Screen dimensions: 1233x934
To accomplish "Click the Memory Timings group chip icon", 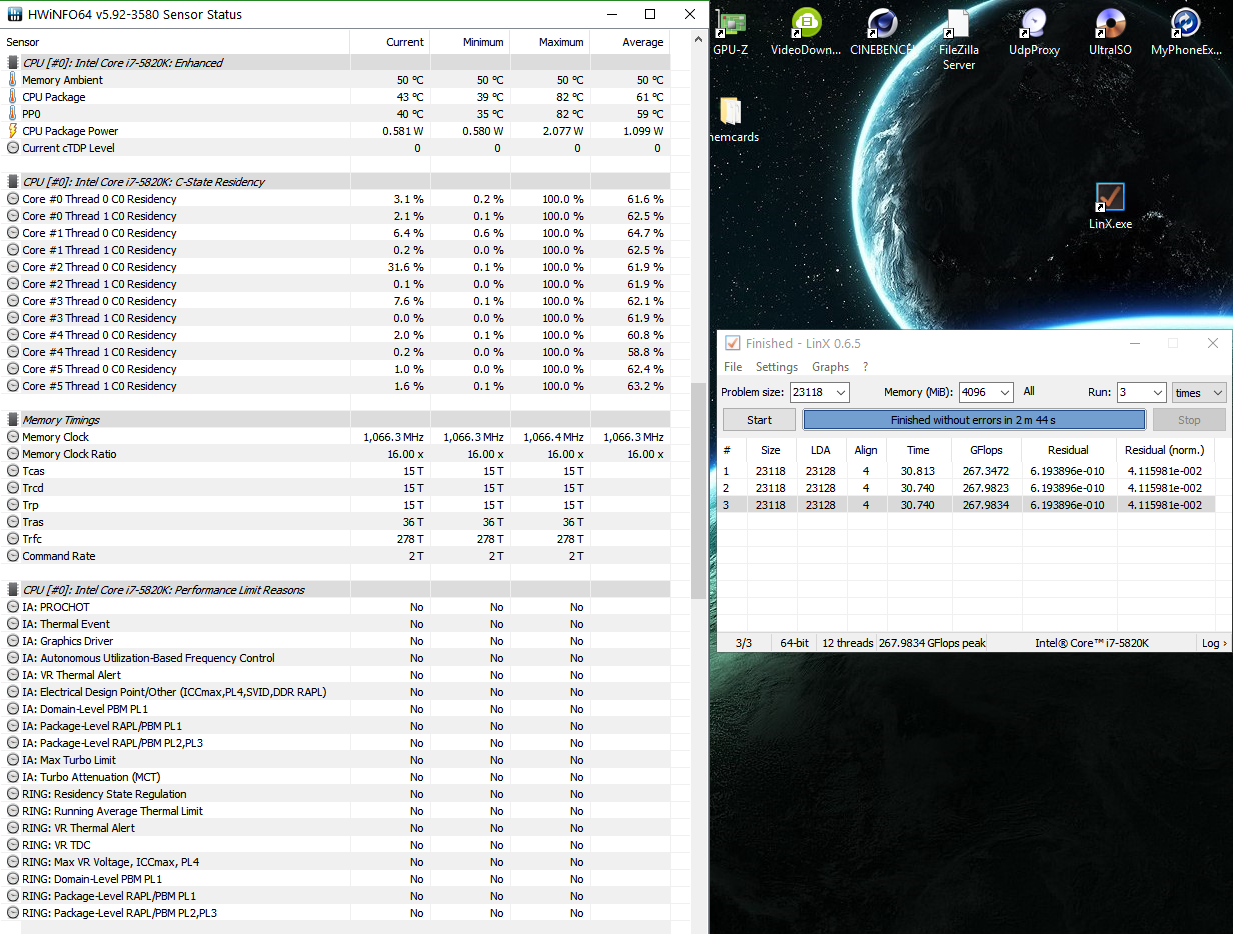I will (x=13, y=420).
